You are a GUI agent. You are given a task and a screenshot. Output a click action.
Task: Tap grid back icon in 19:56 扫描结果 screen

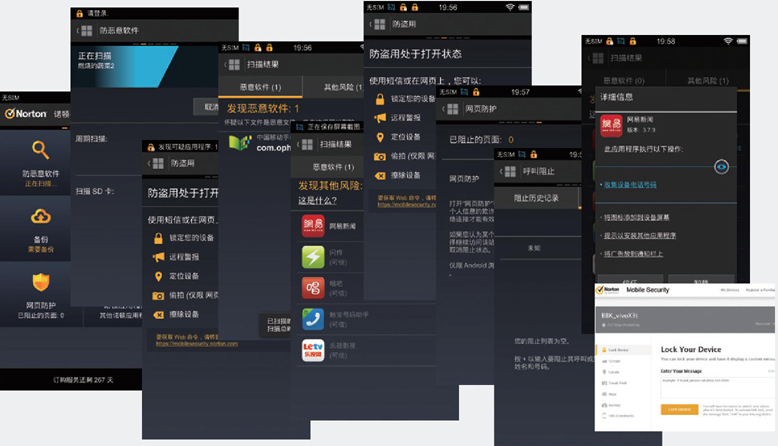(x=234, y=64)
